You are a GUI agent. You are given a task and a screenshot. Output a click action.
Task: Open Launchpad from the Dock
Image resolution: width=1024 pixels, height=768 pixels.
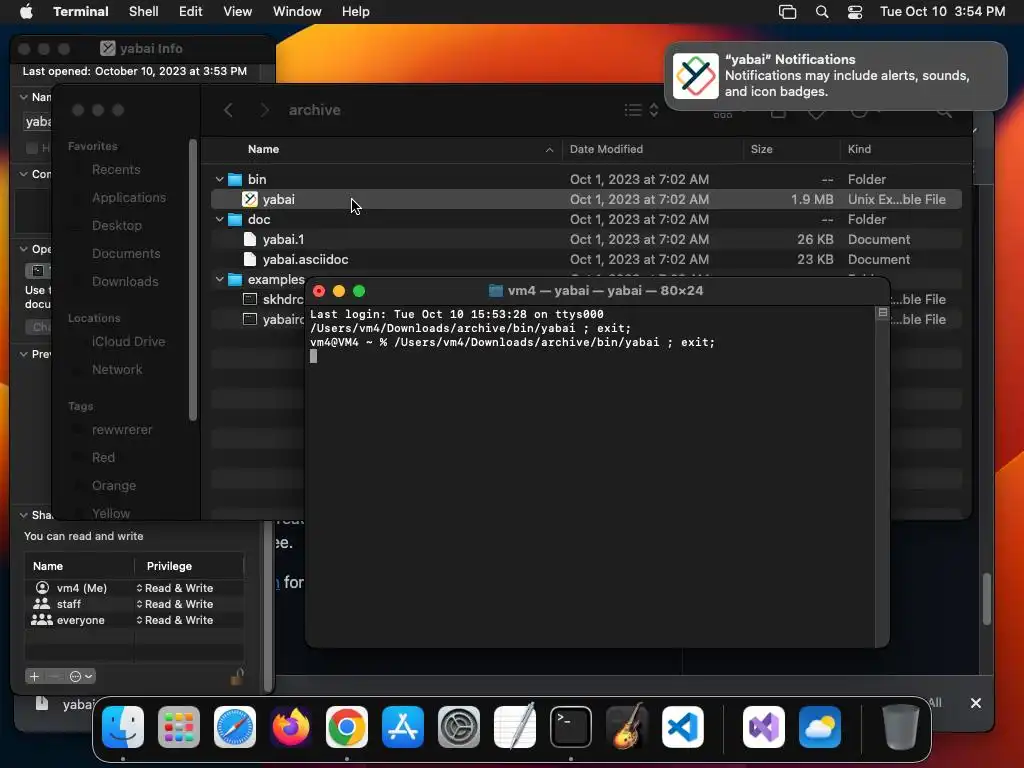pyautogui.click(x=179, y=727)
